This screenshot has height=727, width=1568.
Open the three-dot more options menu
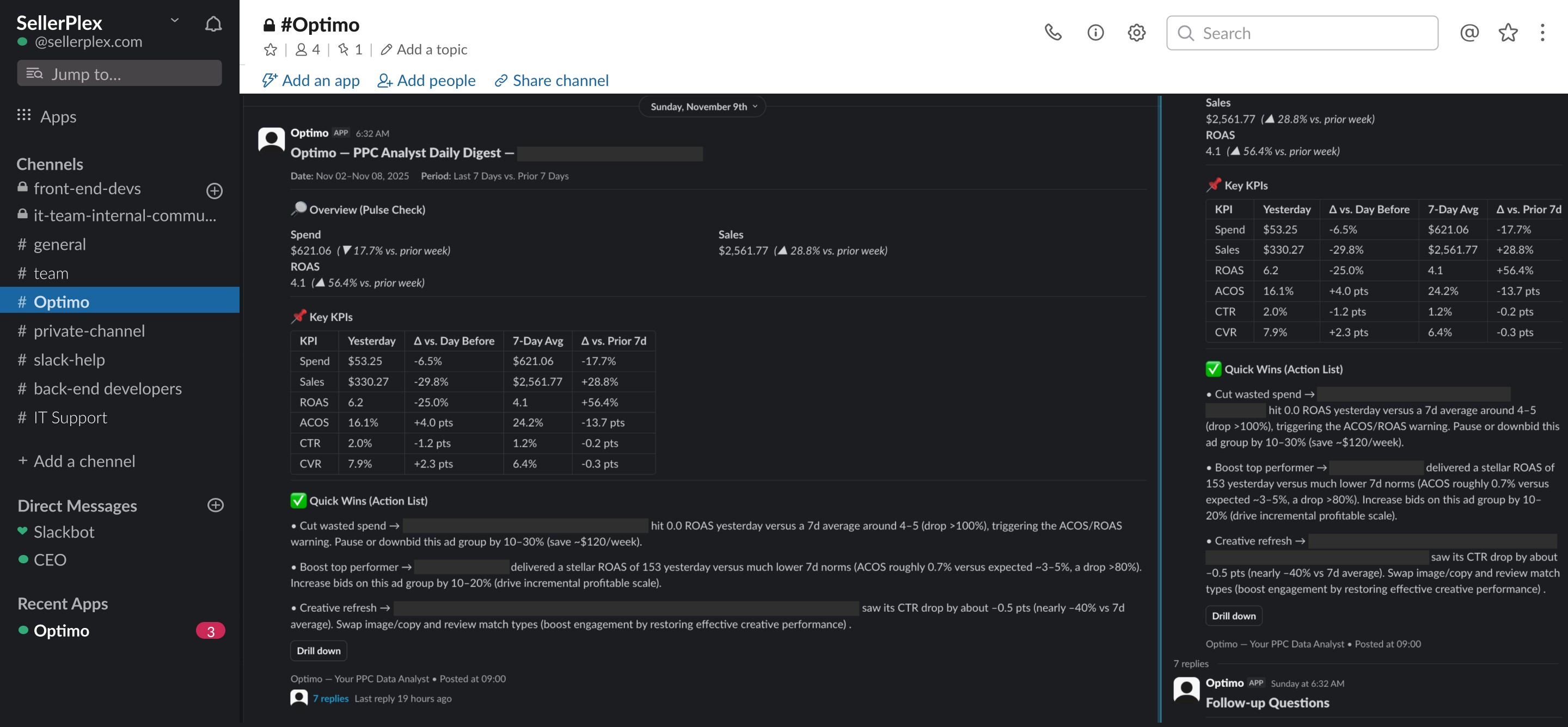(x=1542, y=32)
